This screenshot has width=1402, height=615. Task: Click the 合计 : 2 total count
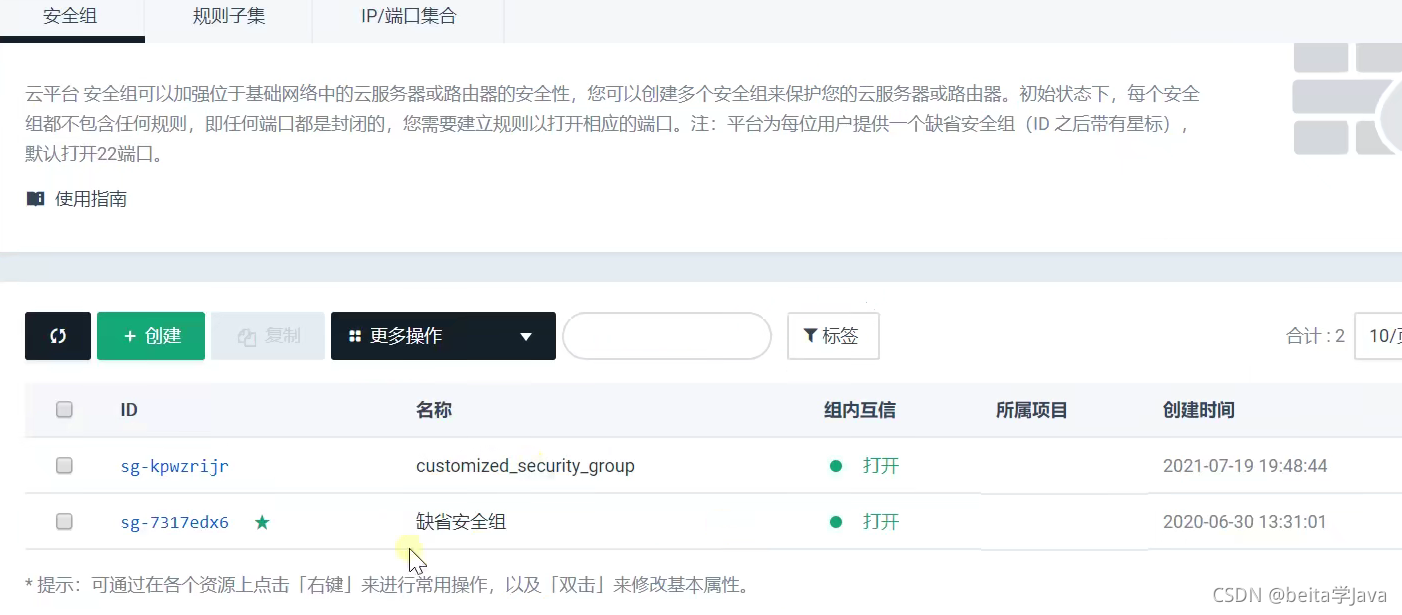click(x=1315, y=336)
